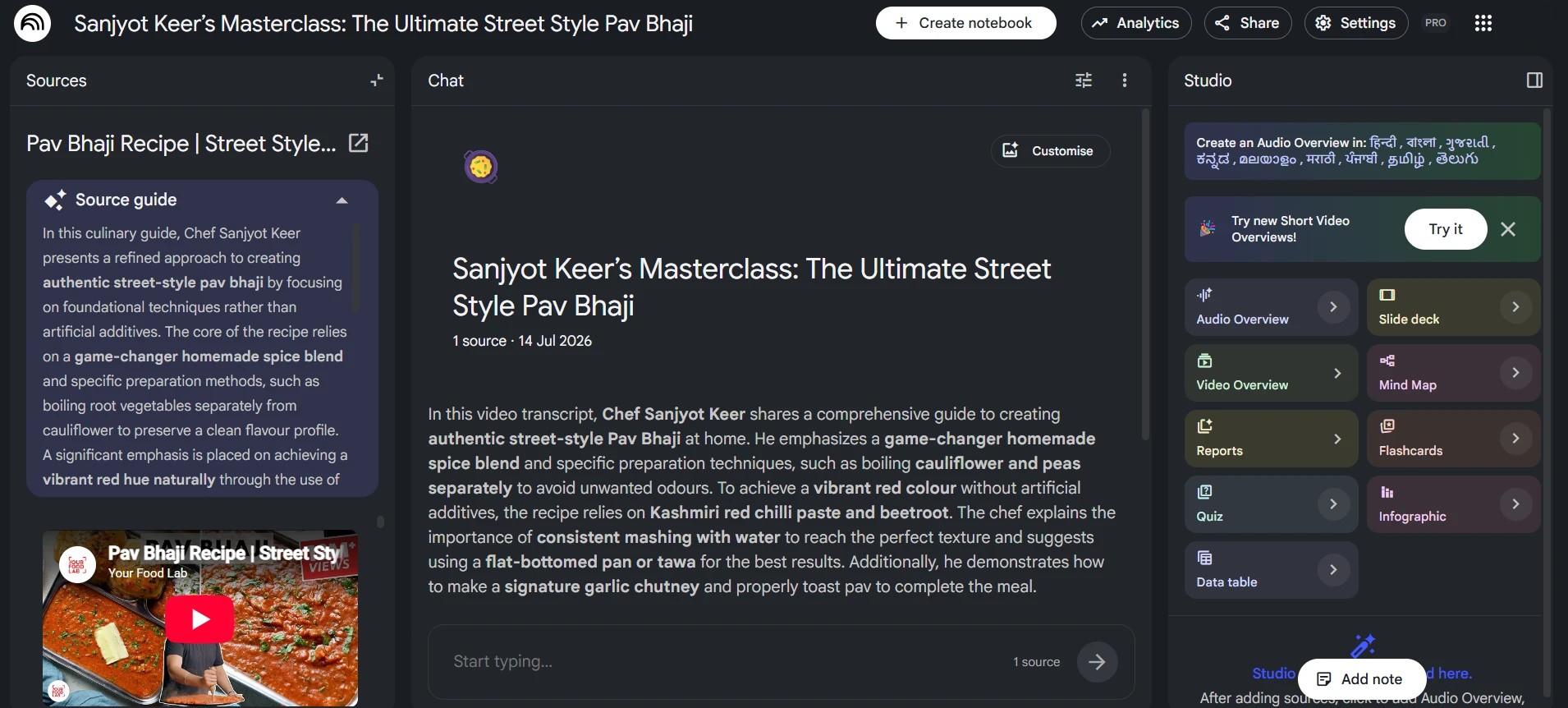Open Analytics
Screen dimensions: 1568x708
[x=1135, y=23]
